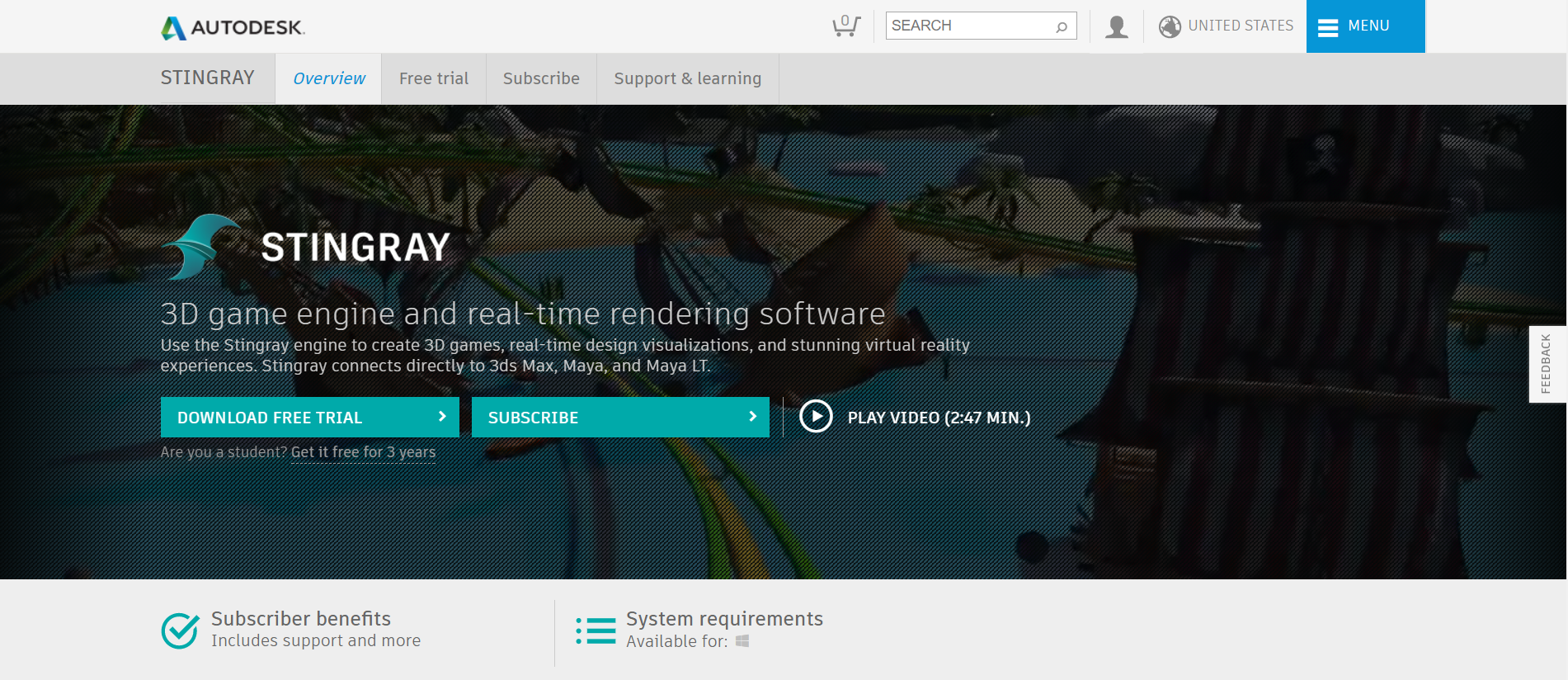Open Get it free for 3 years link

(363, 452)
